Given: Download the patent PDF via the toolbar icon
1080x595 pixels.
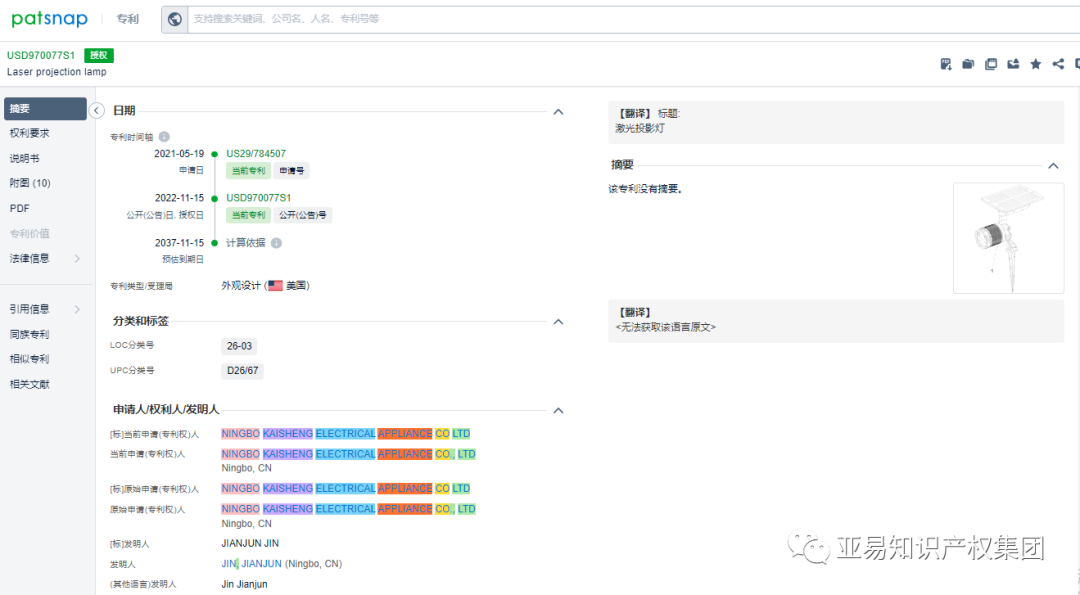Looking at the screenshot, I should (946, 64).
